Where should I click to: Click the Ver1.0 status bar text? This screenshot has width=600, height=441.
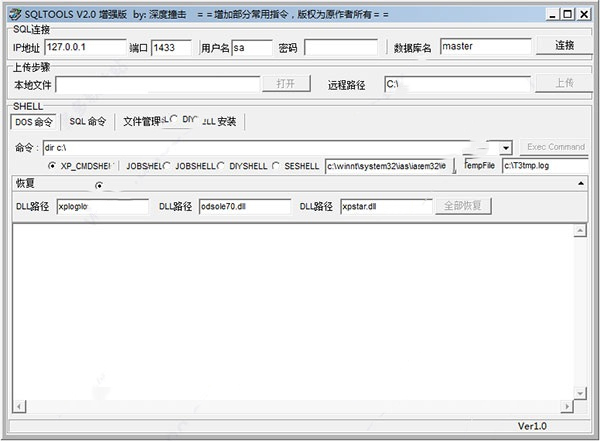point(532,426)
